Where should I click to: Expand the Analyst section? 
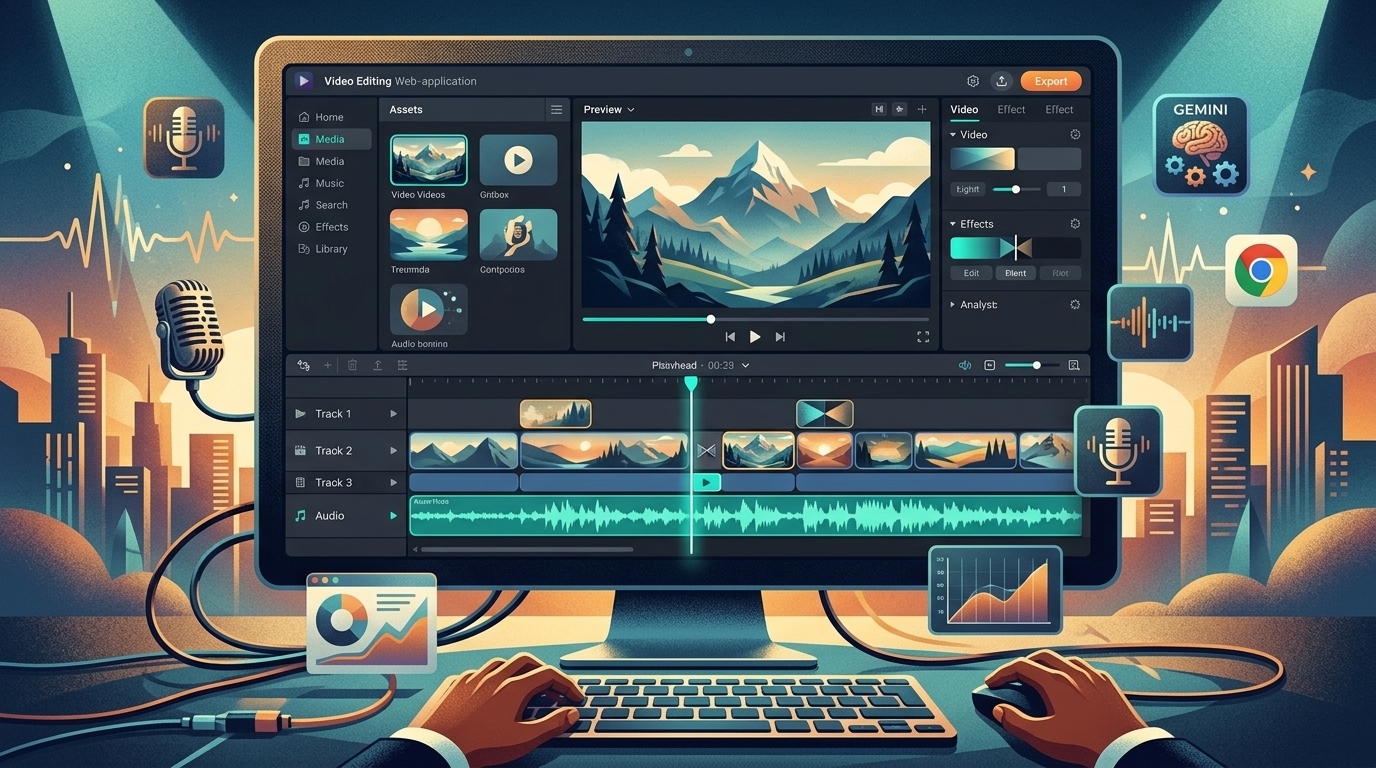[953, 304]
